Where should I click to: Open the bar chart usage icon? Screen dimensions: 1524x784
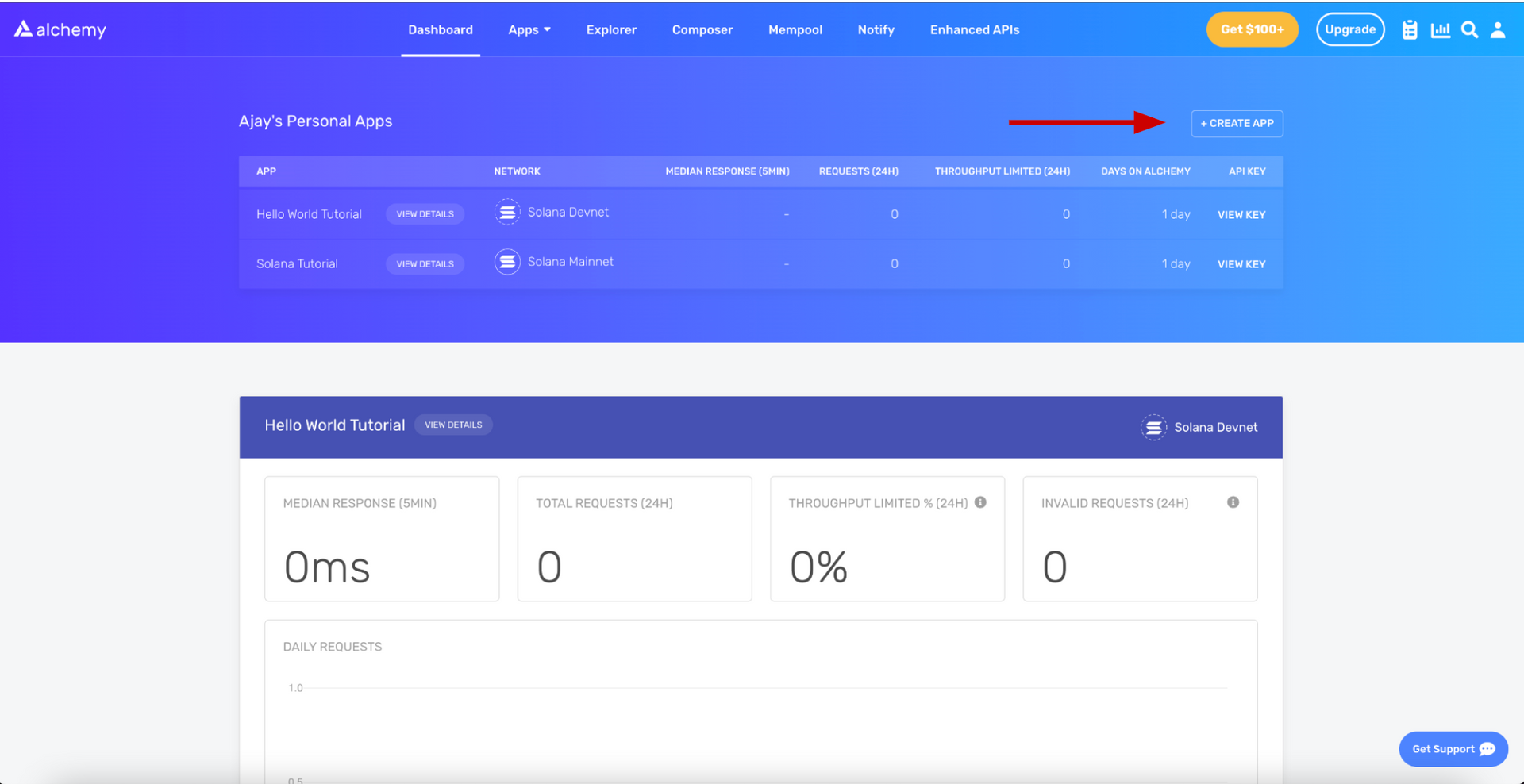pos(1440,30)
